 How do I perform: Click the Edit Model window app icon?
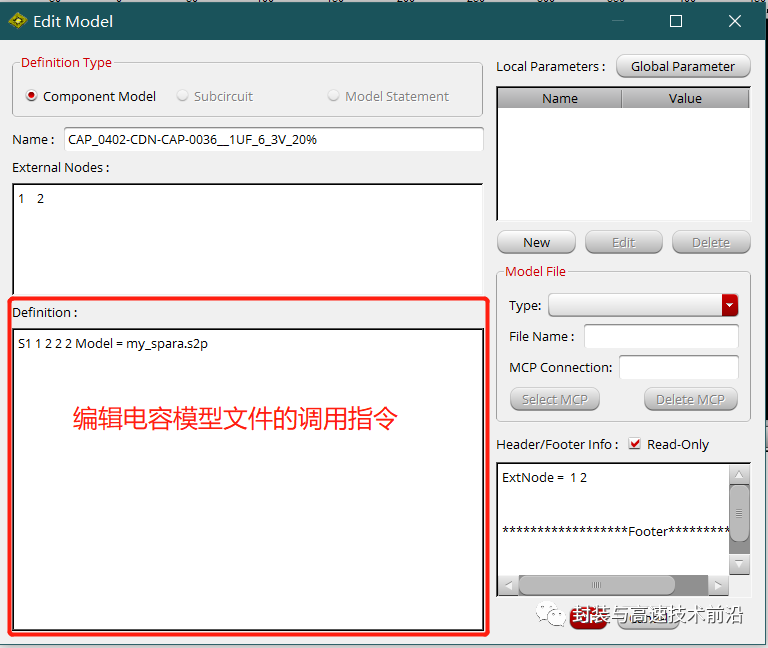pos(18,21)
